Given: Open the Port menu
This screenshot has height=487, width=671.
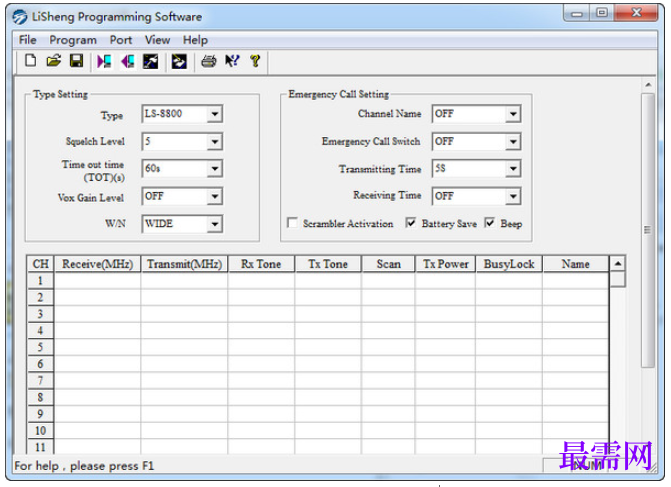Looking at the screenshot, I should click(x=121, y=40).
